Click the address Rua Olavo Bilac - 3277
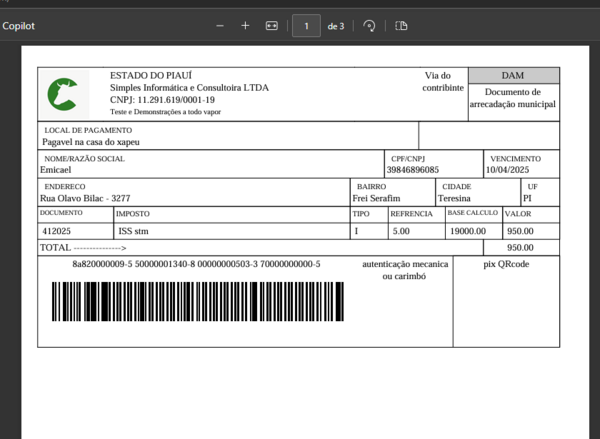 [85, 198]
